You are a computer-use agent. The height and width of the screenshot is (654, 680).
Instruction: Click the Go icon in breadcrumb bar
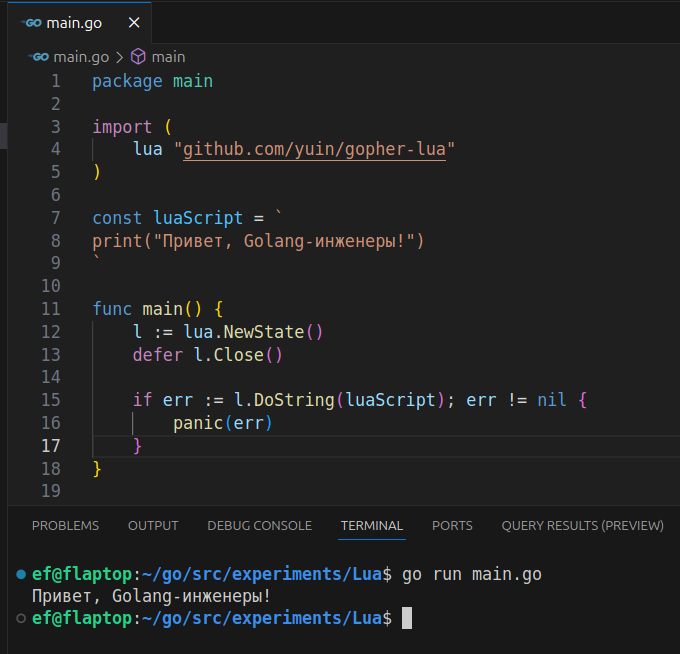pyautogui.click(x=39, y=57)
